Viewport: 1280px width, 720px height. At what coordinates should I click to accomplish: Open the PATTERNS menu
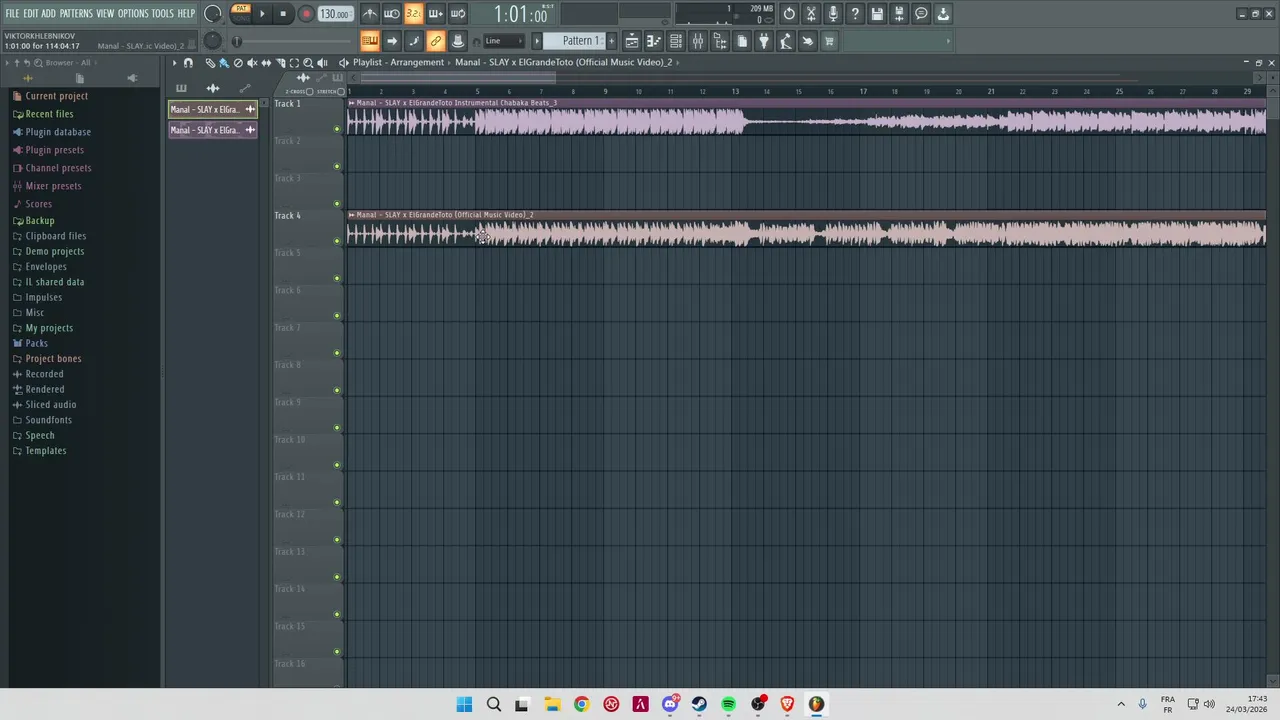[76, 13]
